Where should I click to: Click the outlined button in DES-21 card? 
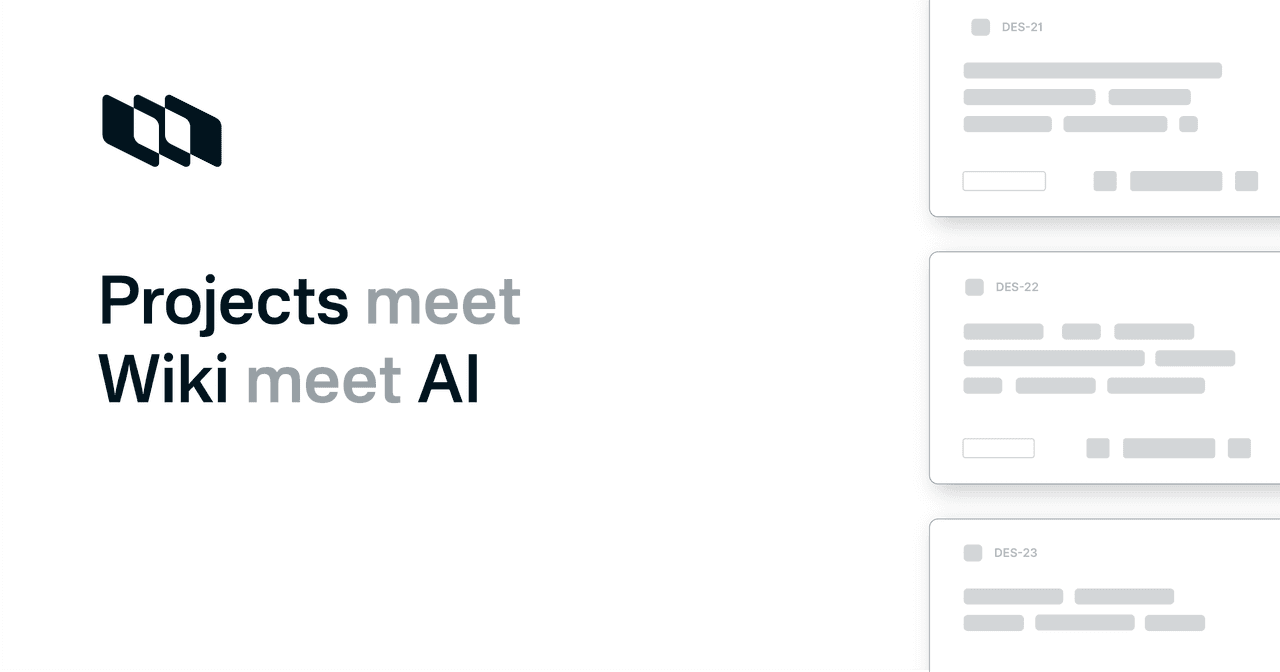click(1004, 181)
